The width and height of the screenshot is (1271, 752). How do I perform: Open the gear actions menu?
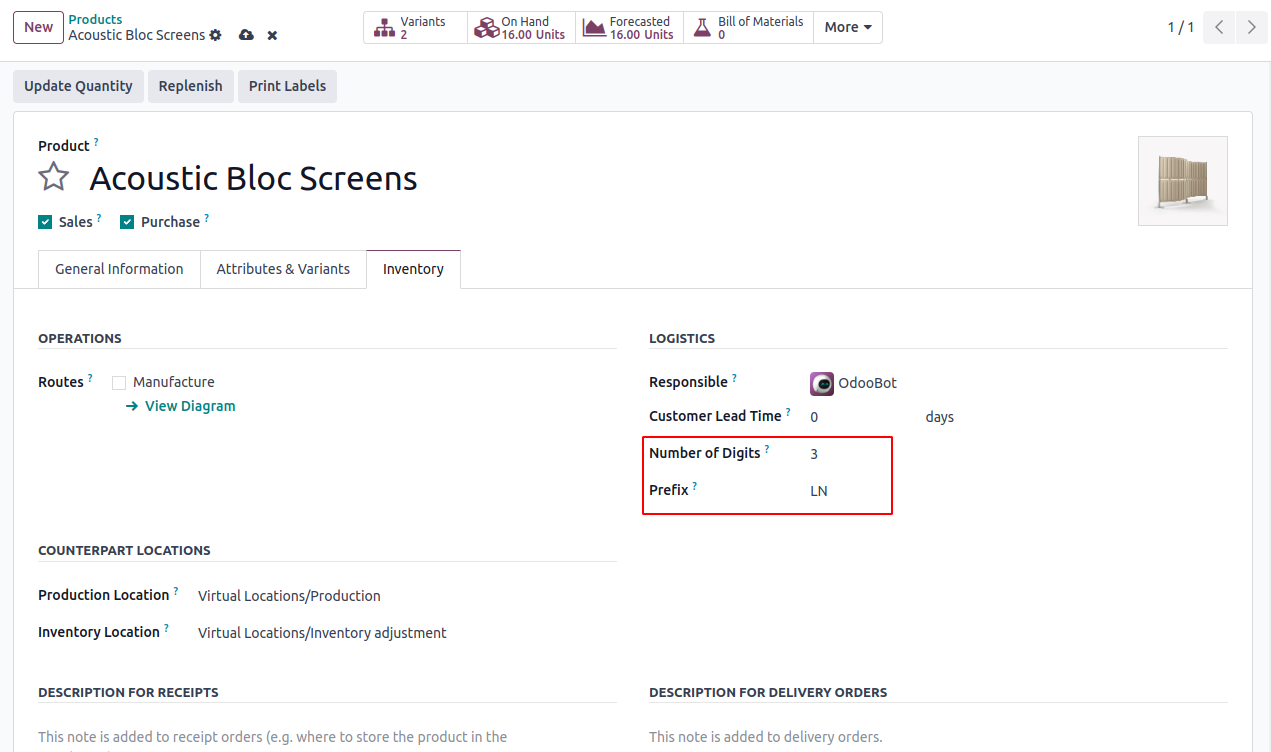pyautogui.click(x=215, y=35)
